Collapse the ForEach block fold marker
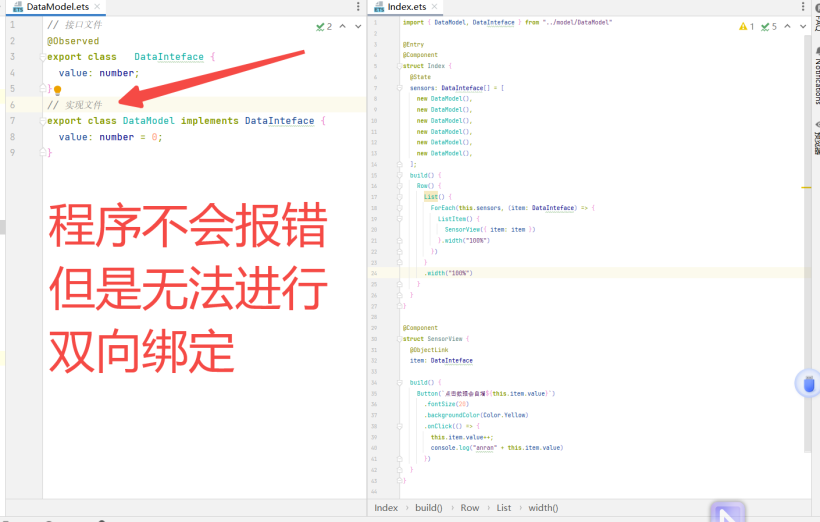This screenshot has height=522, width=820. pos(400,208)
